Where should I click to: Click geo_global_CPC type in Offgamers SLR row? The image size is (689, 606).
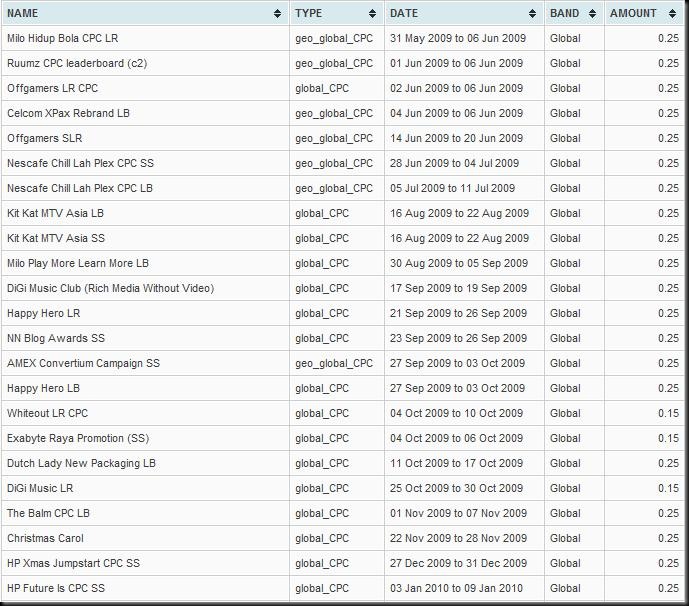tap(334, 139)
